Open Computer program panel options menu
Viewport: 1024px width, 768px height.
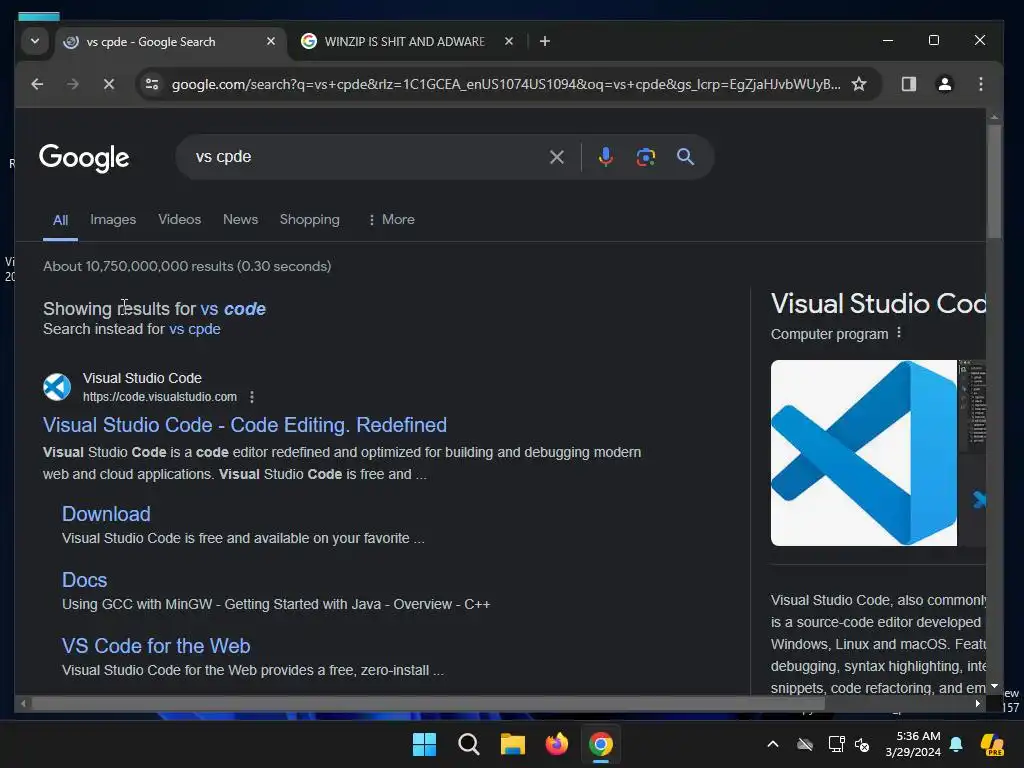[899, 332]
